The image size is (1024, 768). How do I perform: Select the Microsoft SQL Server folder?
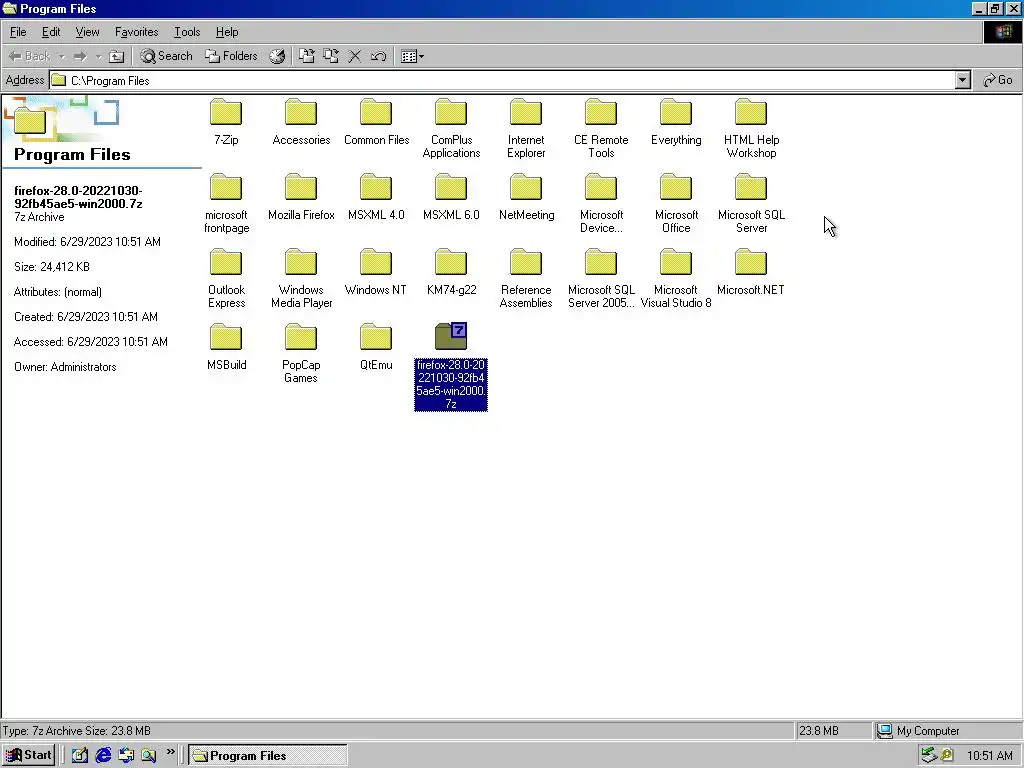coord(751,204)
